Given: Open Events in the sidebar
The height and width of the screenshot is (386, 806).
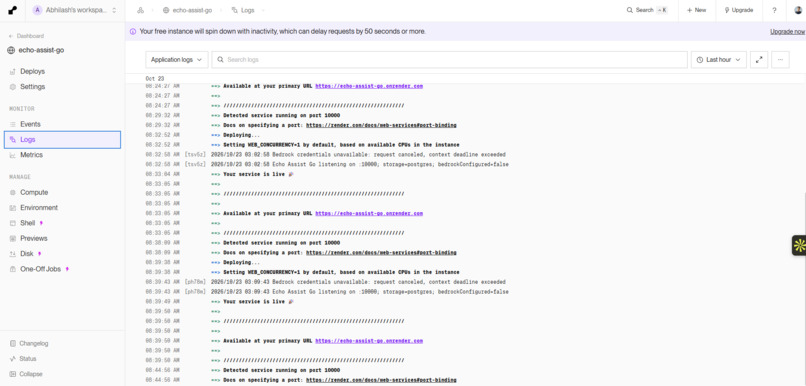Looking at the screenshot, I should coord(30,124).
